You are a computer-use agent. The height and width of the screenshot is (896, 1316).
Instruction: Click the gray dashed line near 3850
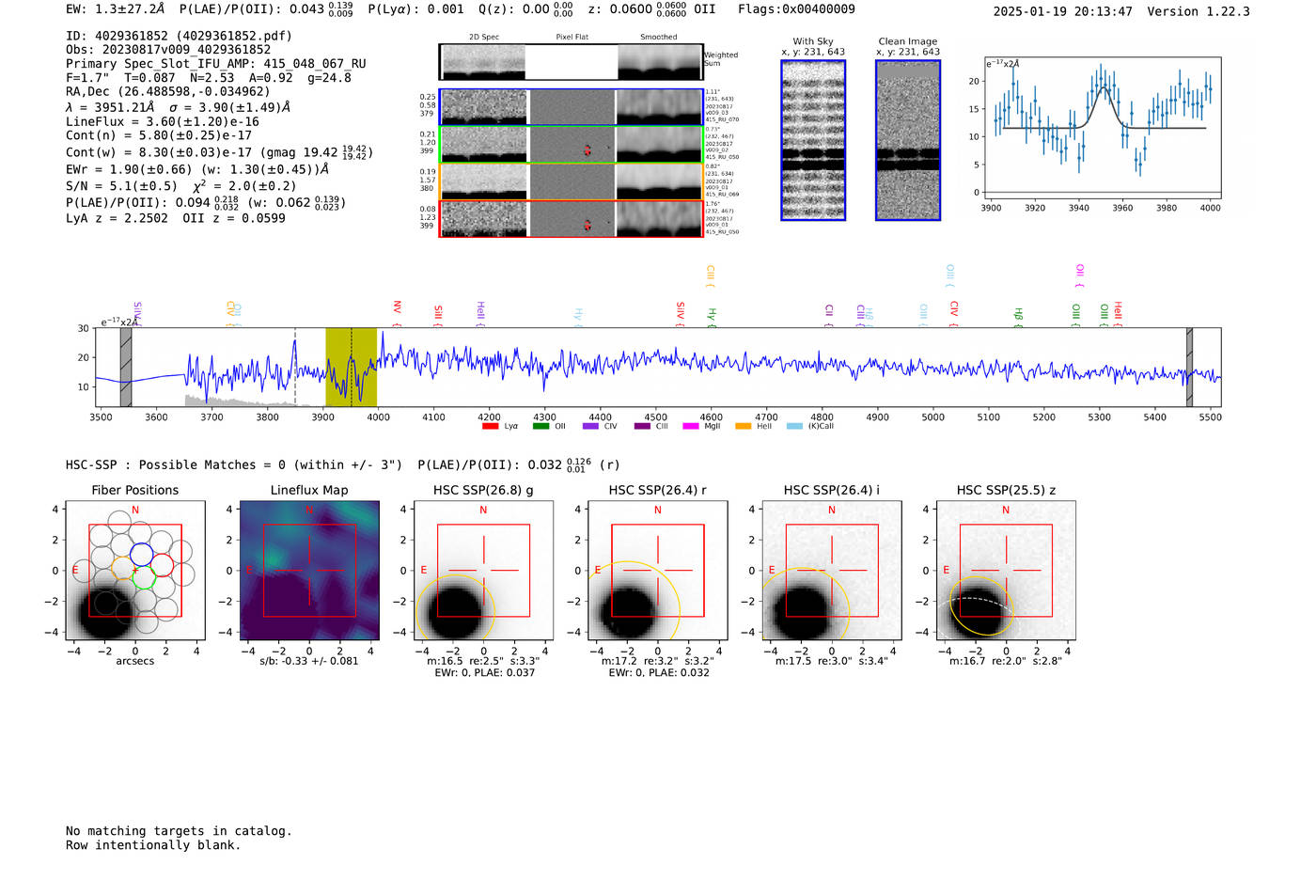coord(295,367)
